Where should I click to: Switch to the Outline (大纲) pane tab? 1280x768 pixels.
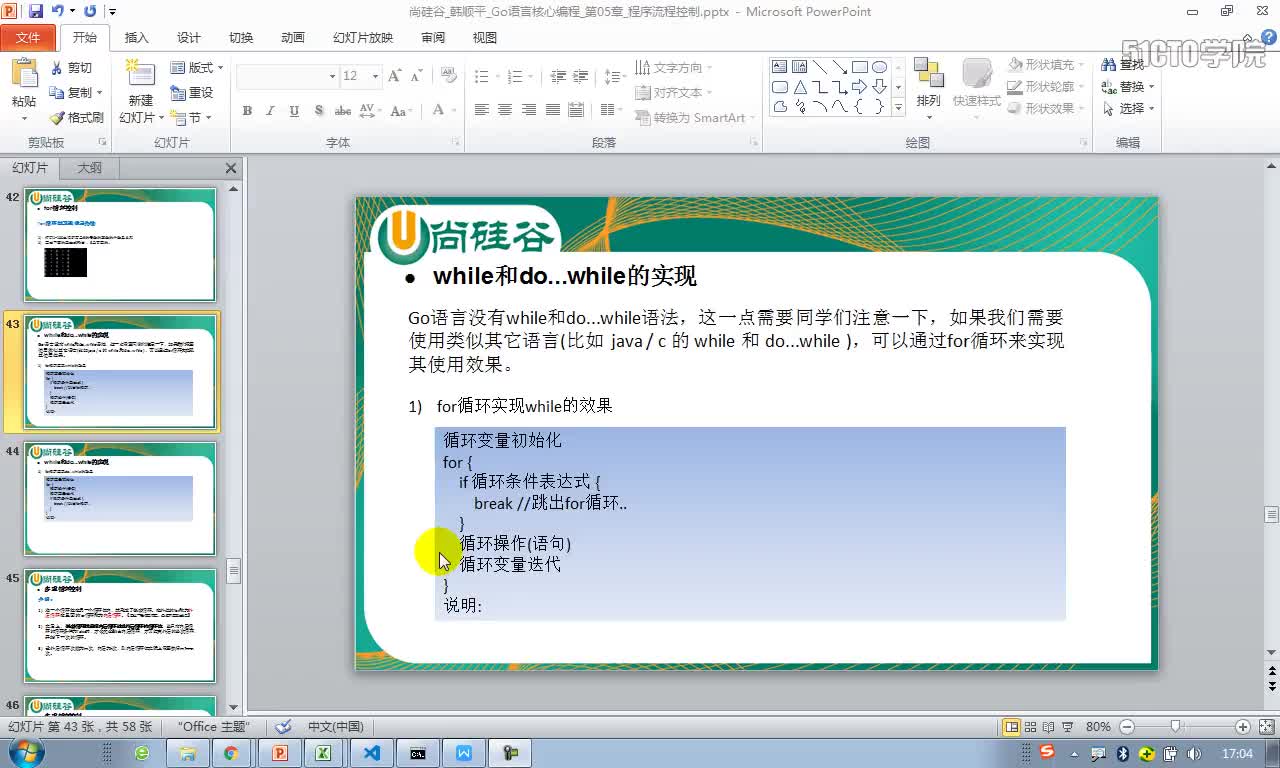[89, 168]
